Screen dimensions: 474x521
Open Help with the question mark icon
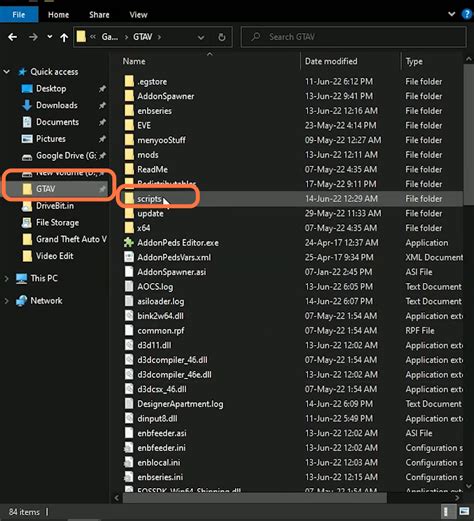(x=467, y=14)
